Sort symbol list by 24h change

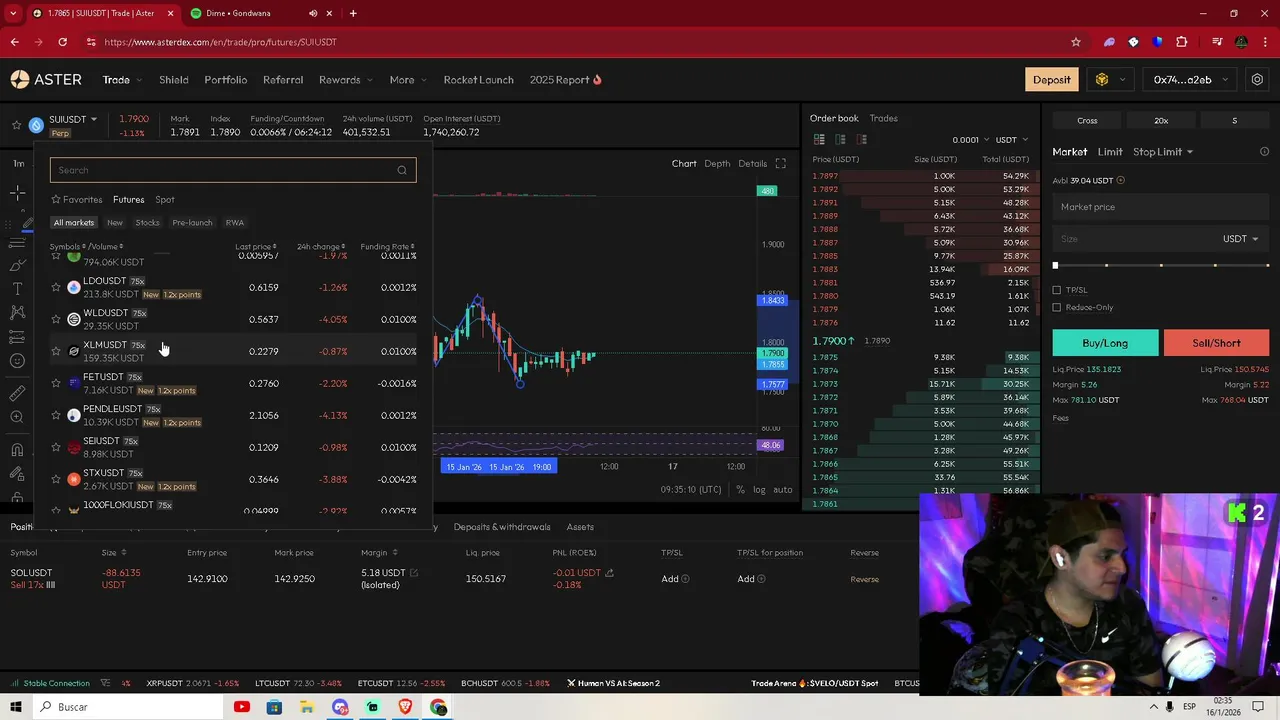tap(321, 247)
